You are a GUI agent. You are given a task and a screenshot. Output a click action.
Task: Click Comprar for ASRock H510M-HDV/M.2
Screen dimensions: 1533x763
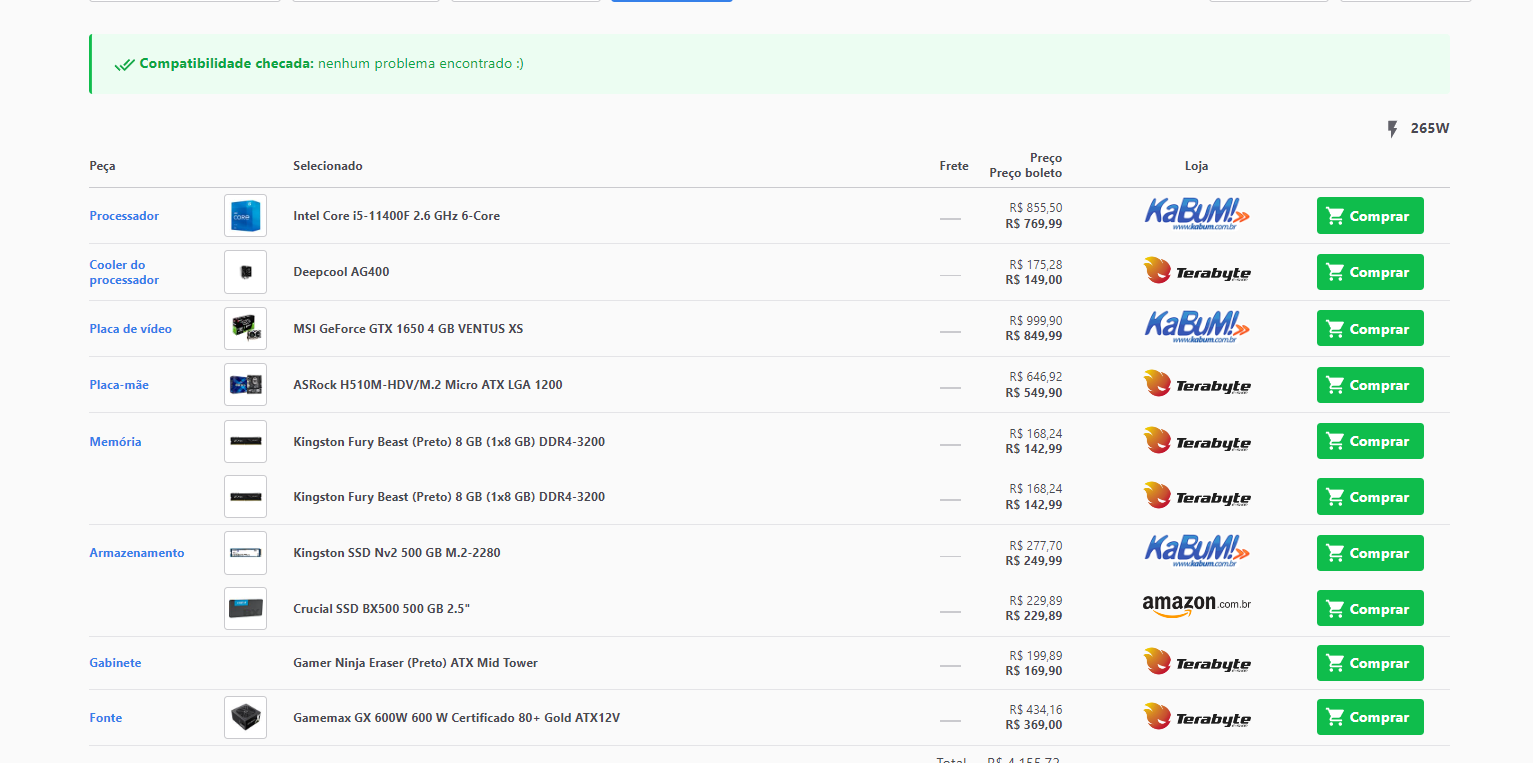tap(1370, 385)
